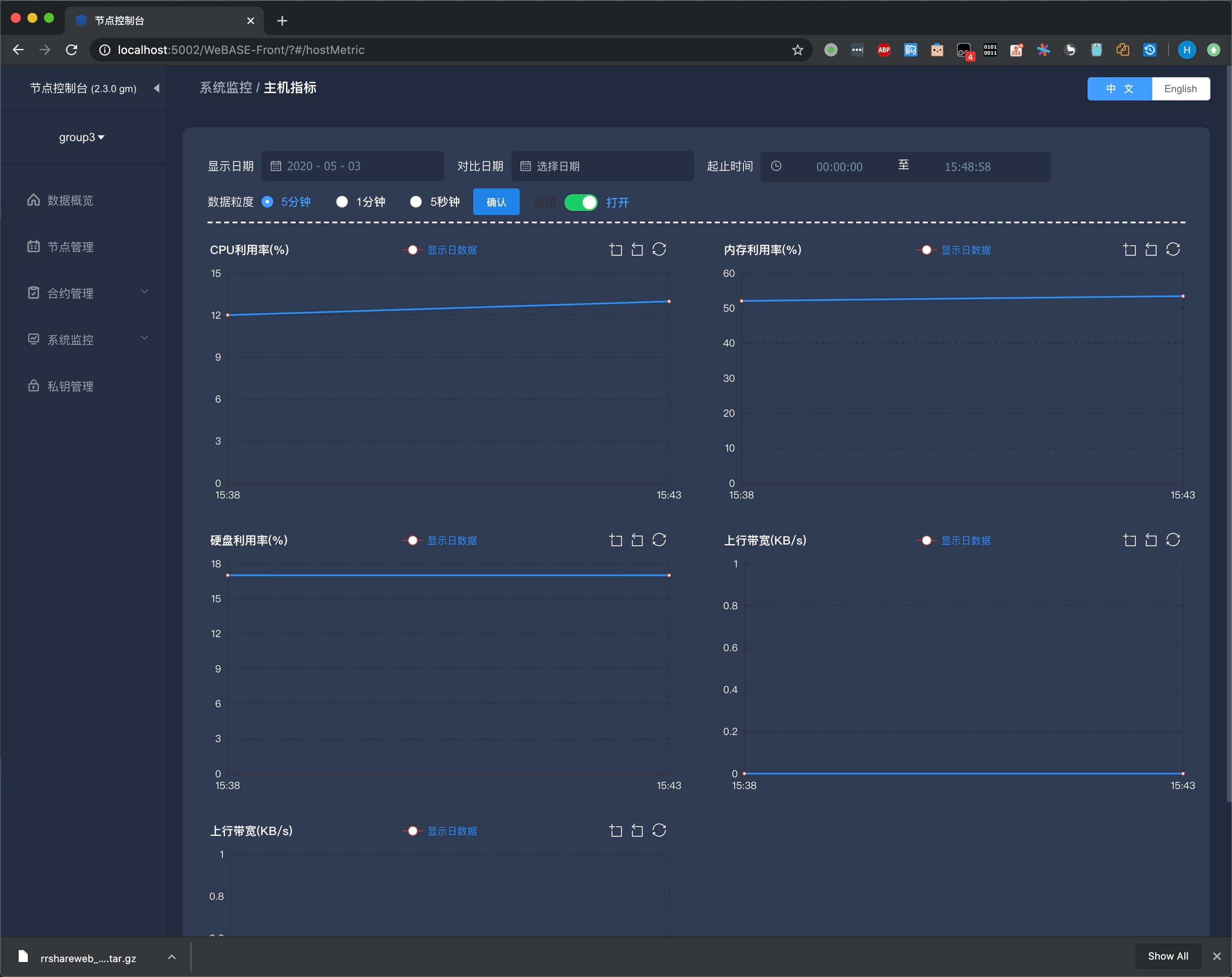Open the 15:48:58 end time picker
1232x977 pixels.
[968, 167]
